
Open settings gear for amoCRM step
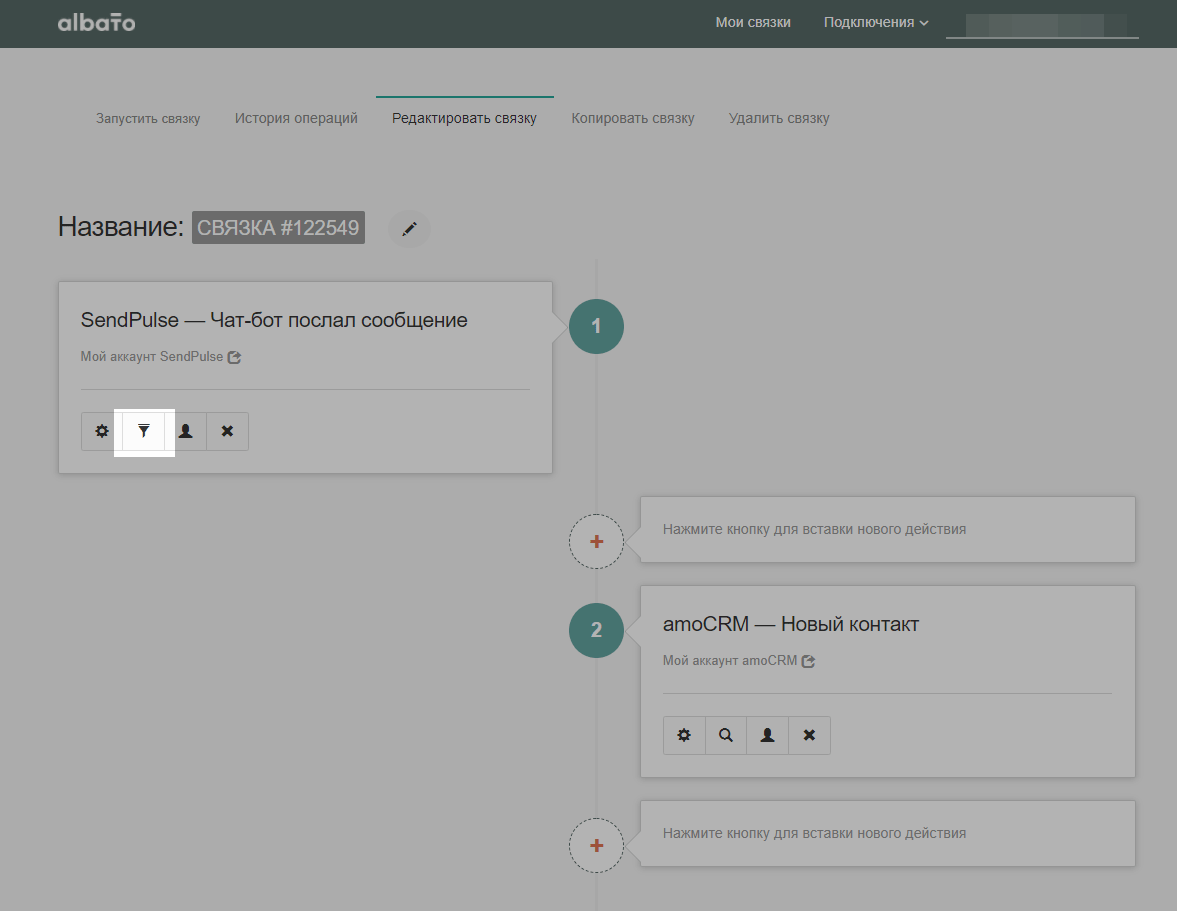(684, 735)
